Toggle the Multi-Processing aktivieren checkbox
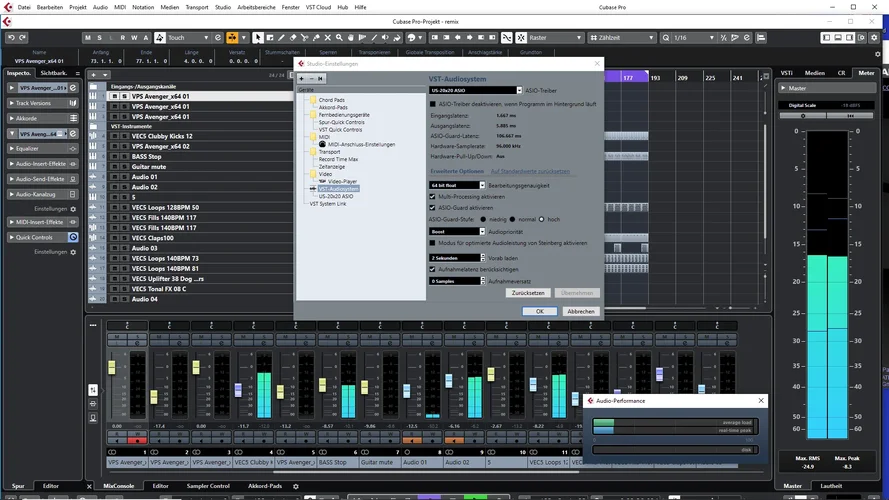This screenshot has height=500, width=889. click(x=432, y=198)
